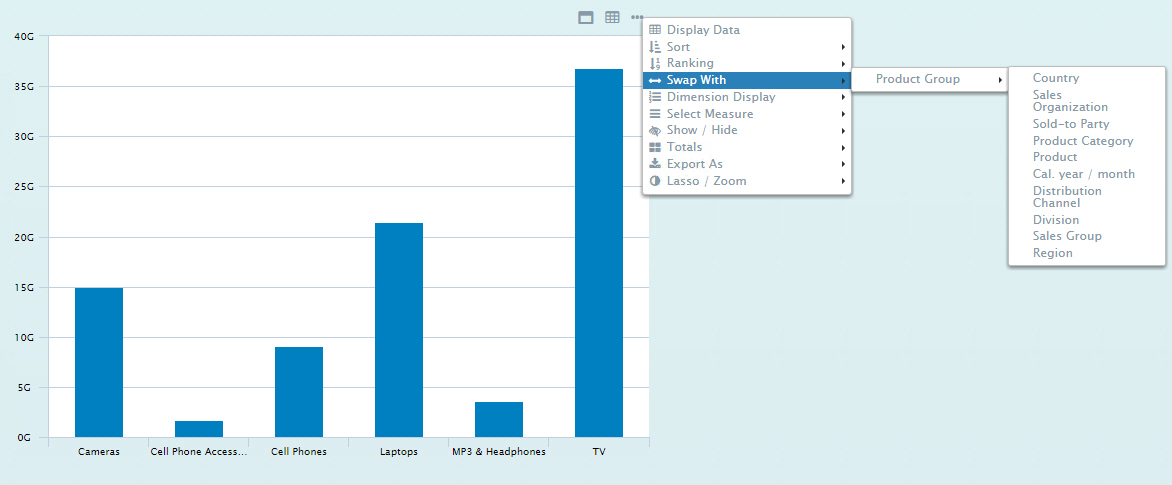Screen dimensions: 1172x485
Task: Click the maximize chart window icon
Action: coord(586,17)
